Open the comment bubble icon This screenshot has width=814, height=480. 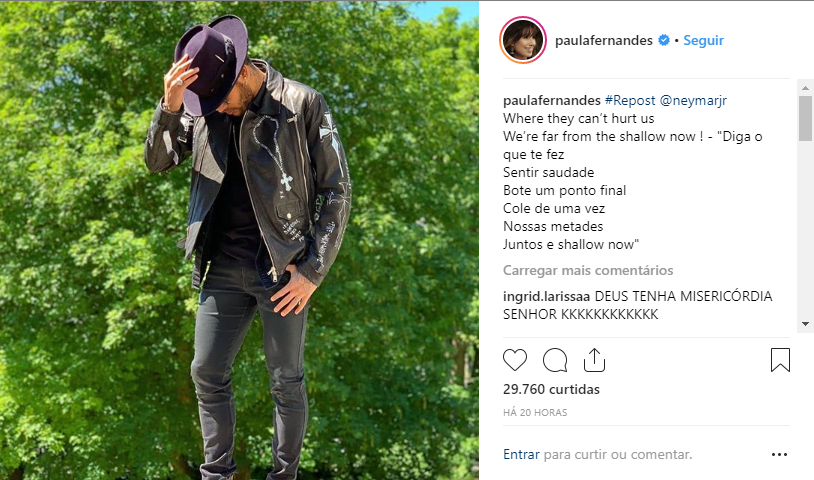[x=555, y=360]
